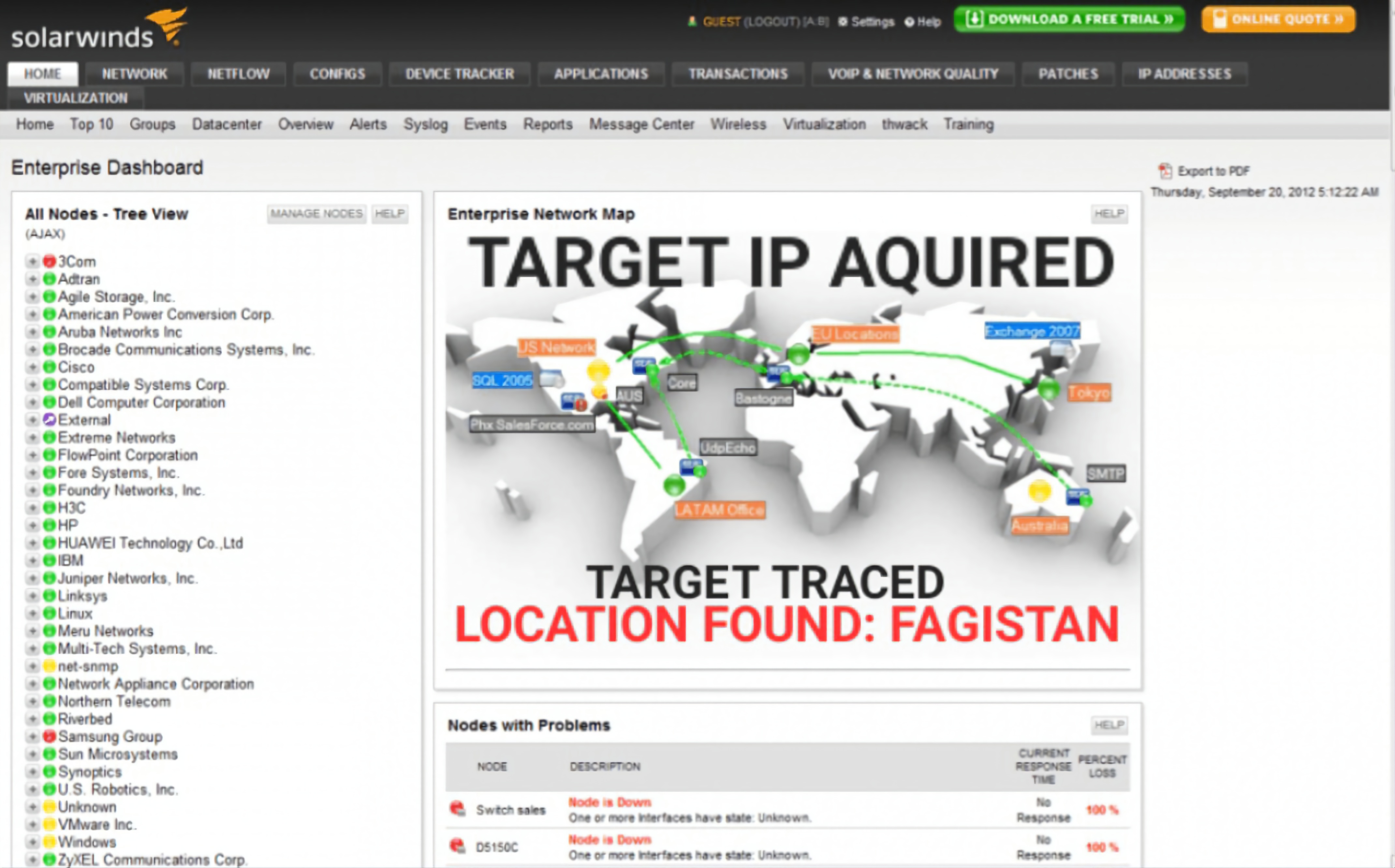Click the yellow Australia map node
1395x868 pixels.
[x=1039, y=491]
